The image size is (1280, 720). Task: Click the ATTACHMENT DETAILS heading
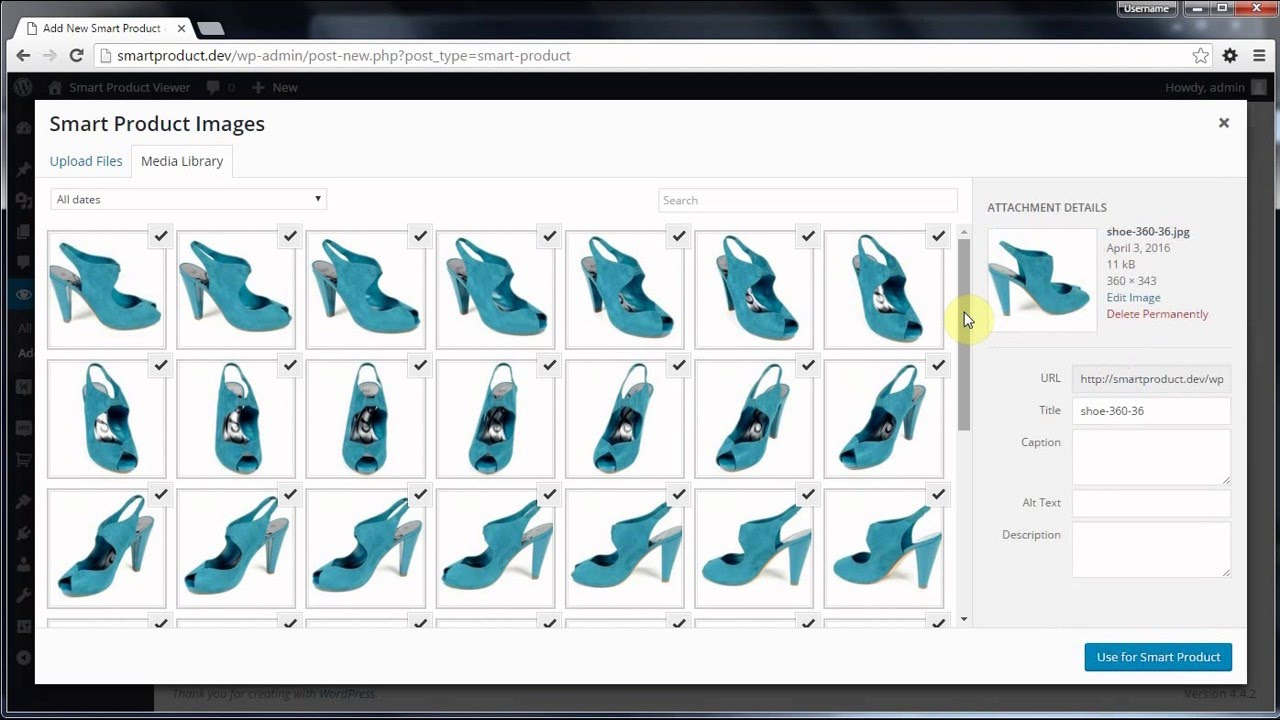tap(1047, 208)
